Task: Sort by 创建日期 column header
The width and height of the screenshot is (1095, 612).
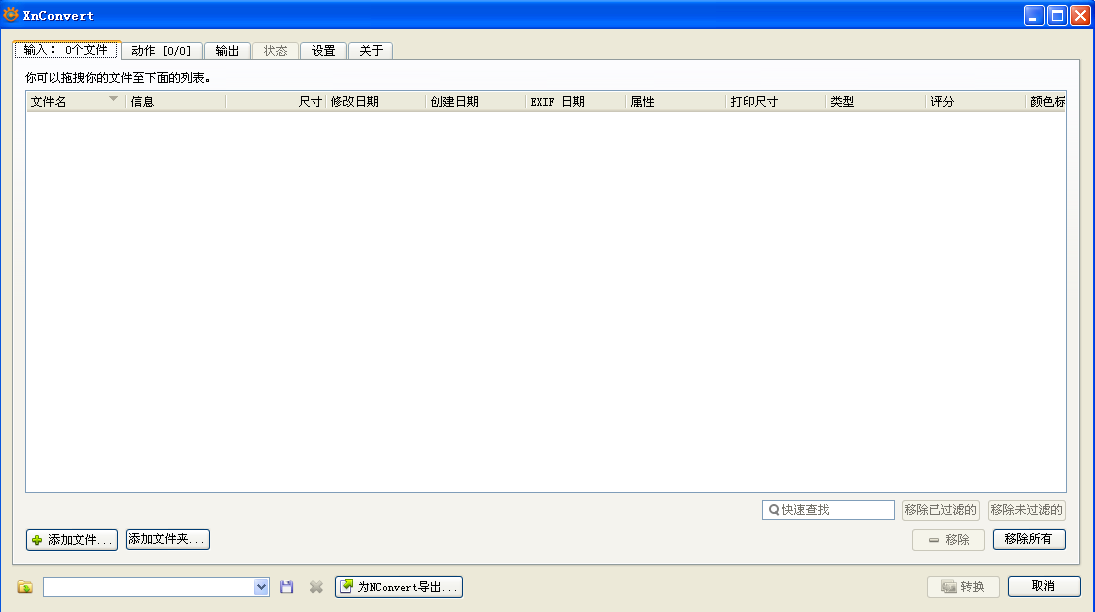Action: click(x=476, y=101)
